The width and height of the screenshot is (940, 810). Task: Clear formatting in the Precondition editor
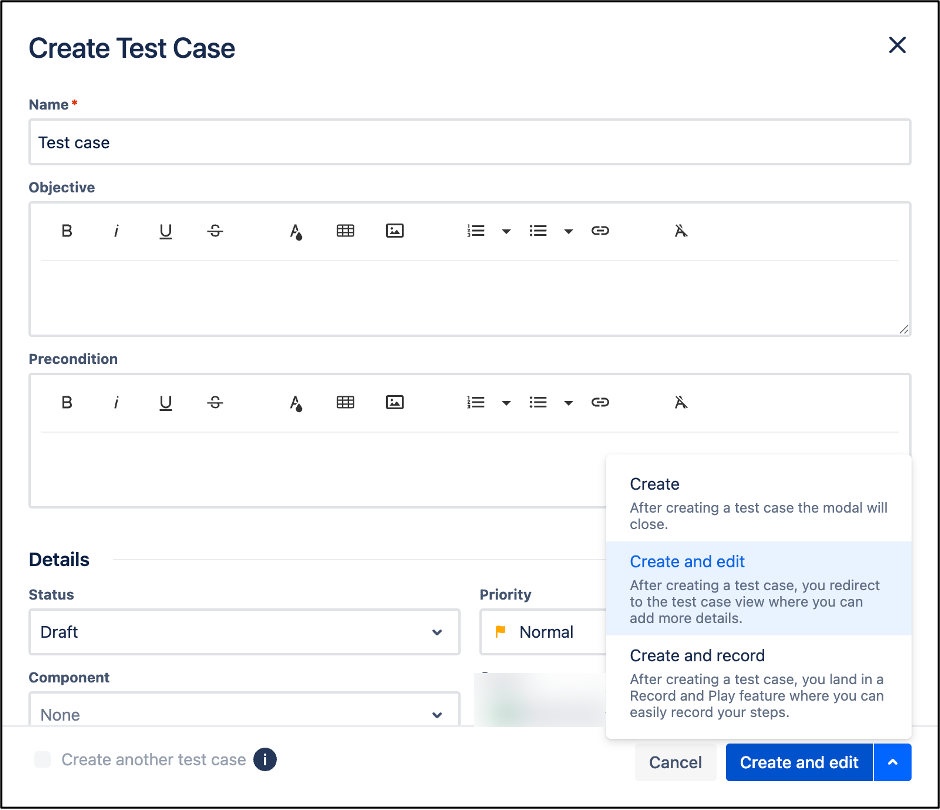[681, 401]
